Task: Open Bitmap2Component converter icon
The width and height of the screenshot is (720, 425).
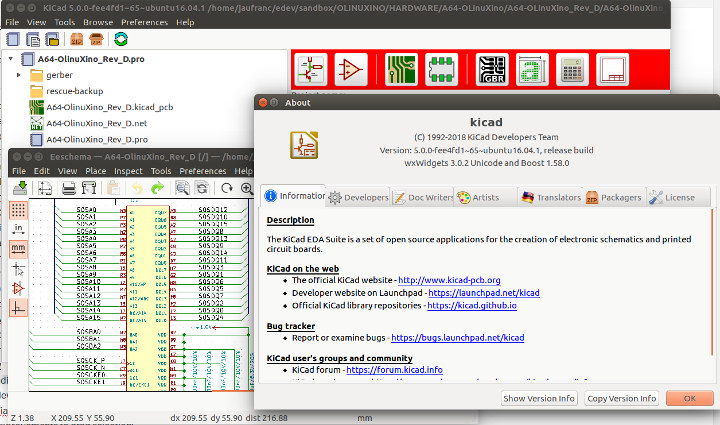Action: (x=532, y=69)
